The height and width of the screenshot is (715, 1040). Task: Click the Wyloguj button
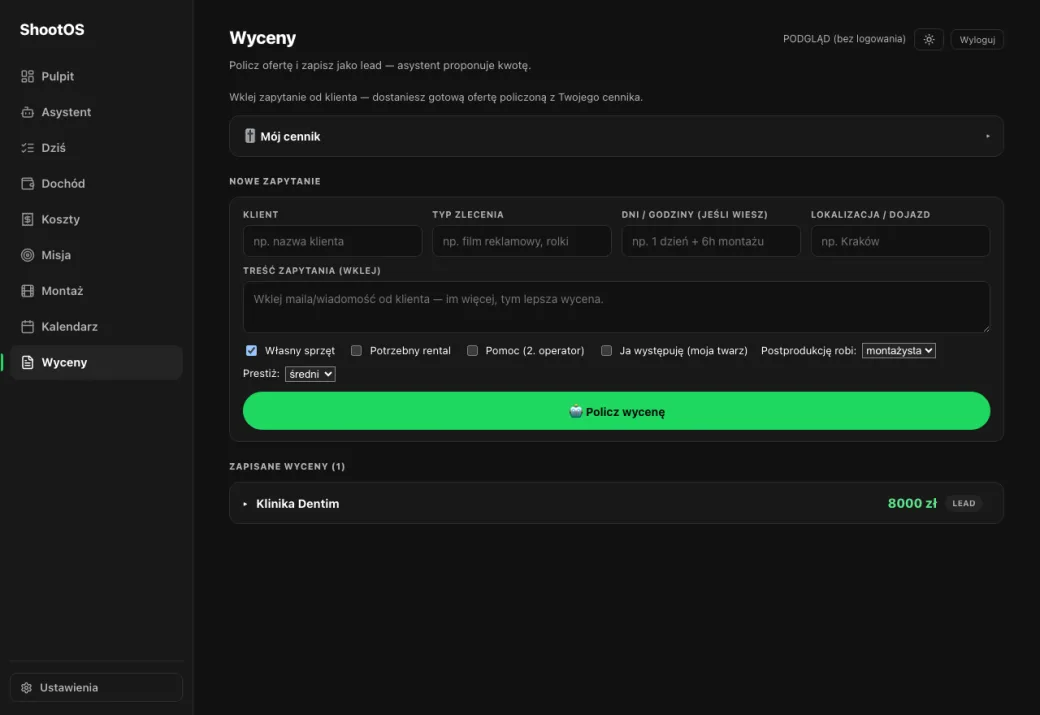977,40
